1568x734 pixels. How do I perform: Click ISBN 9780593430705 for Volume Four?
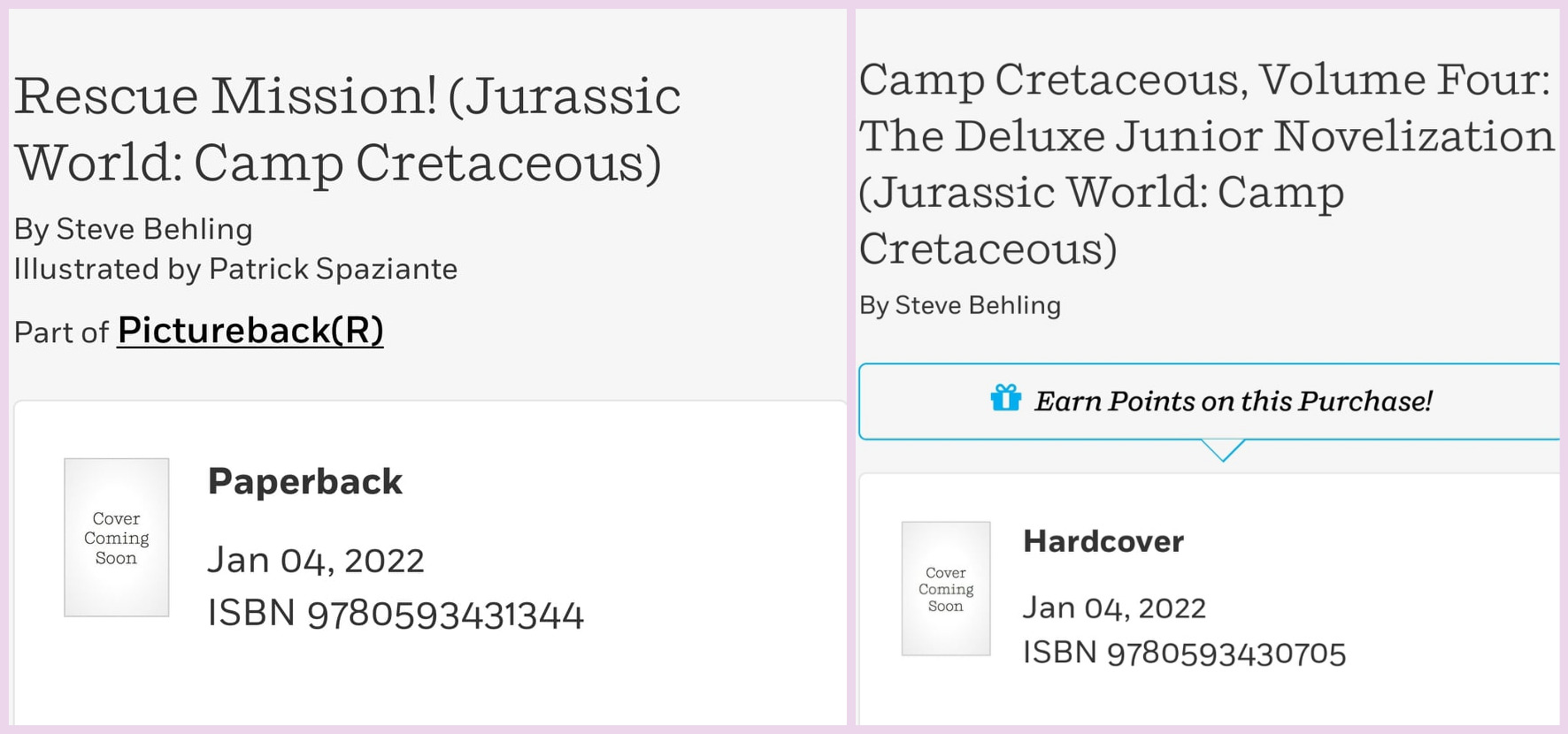click(1184, 654)
